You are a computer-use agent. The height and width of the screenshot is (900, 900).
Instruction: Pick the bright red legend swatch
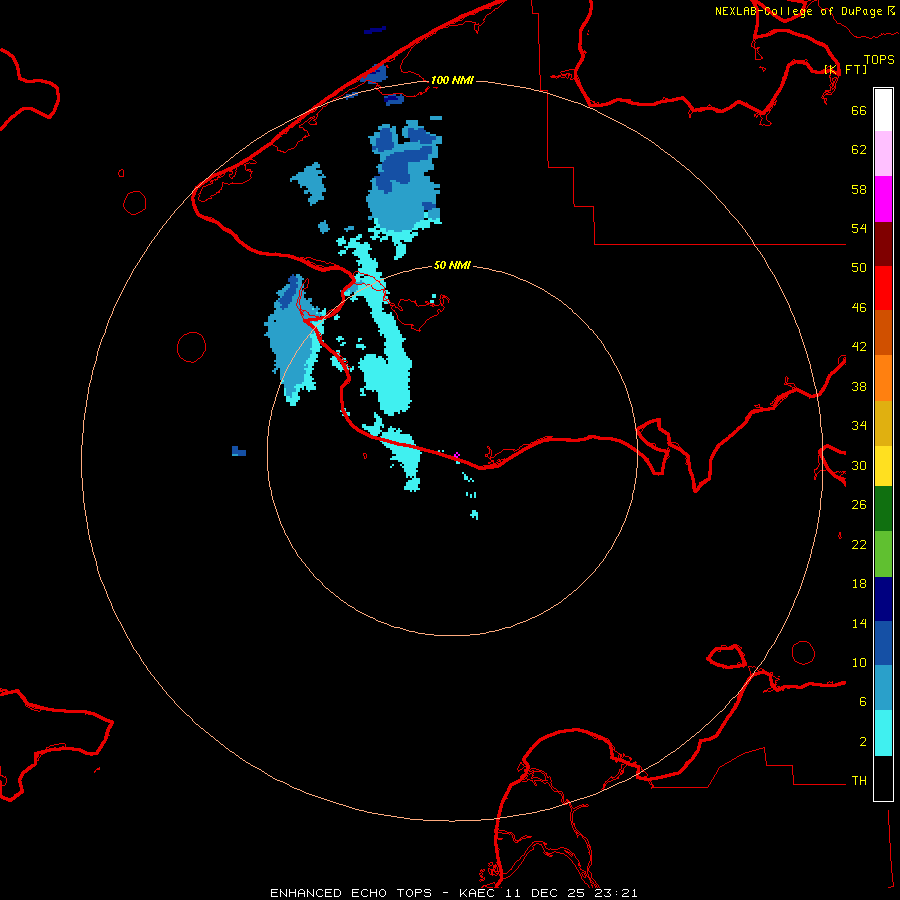coord(883,288)
